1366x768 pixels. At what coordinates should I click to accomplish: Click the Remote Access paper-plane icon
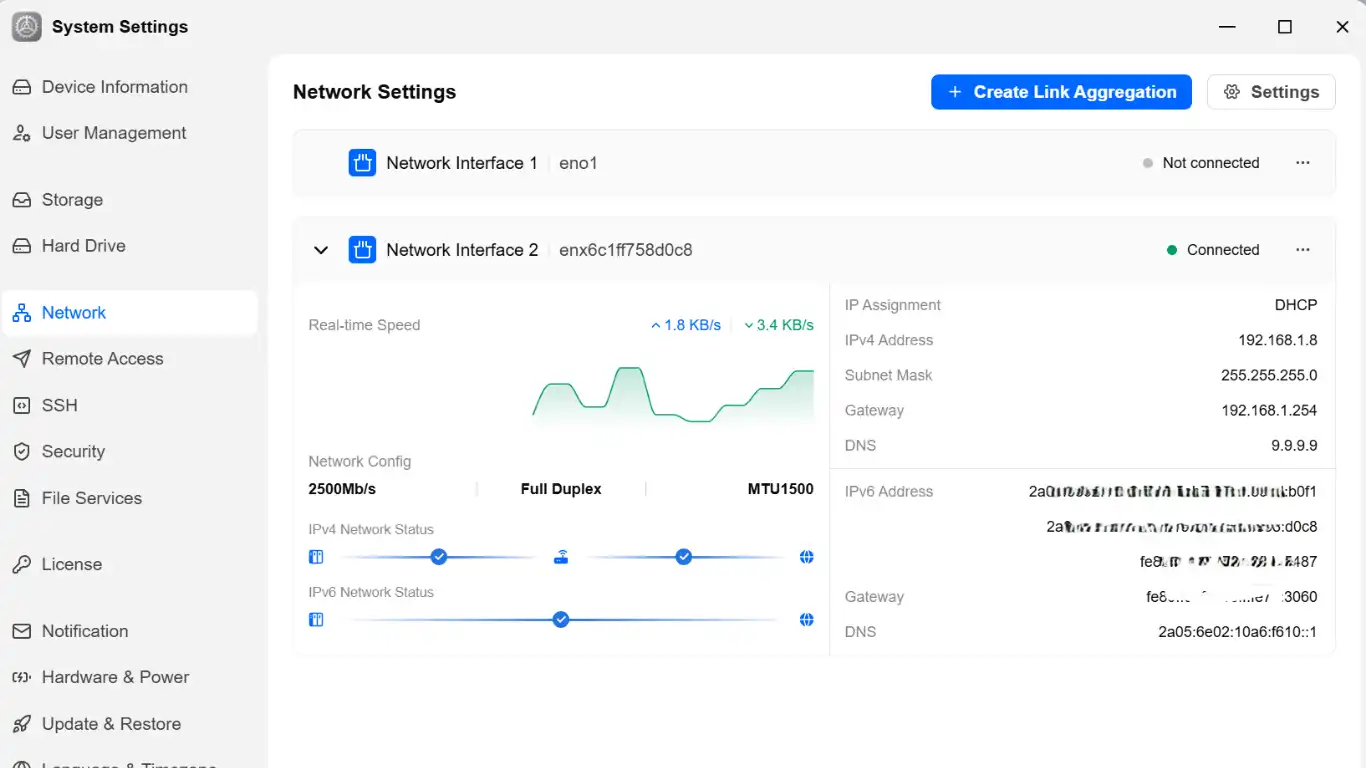21,360
